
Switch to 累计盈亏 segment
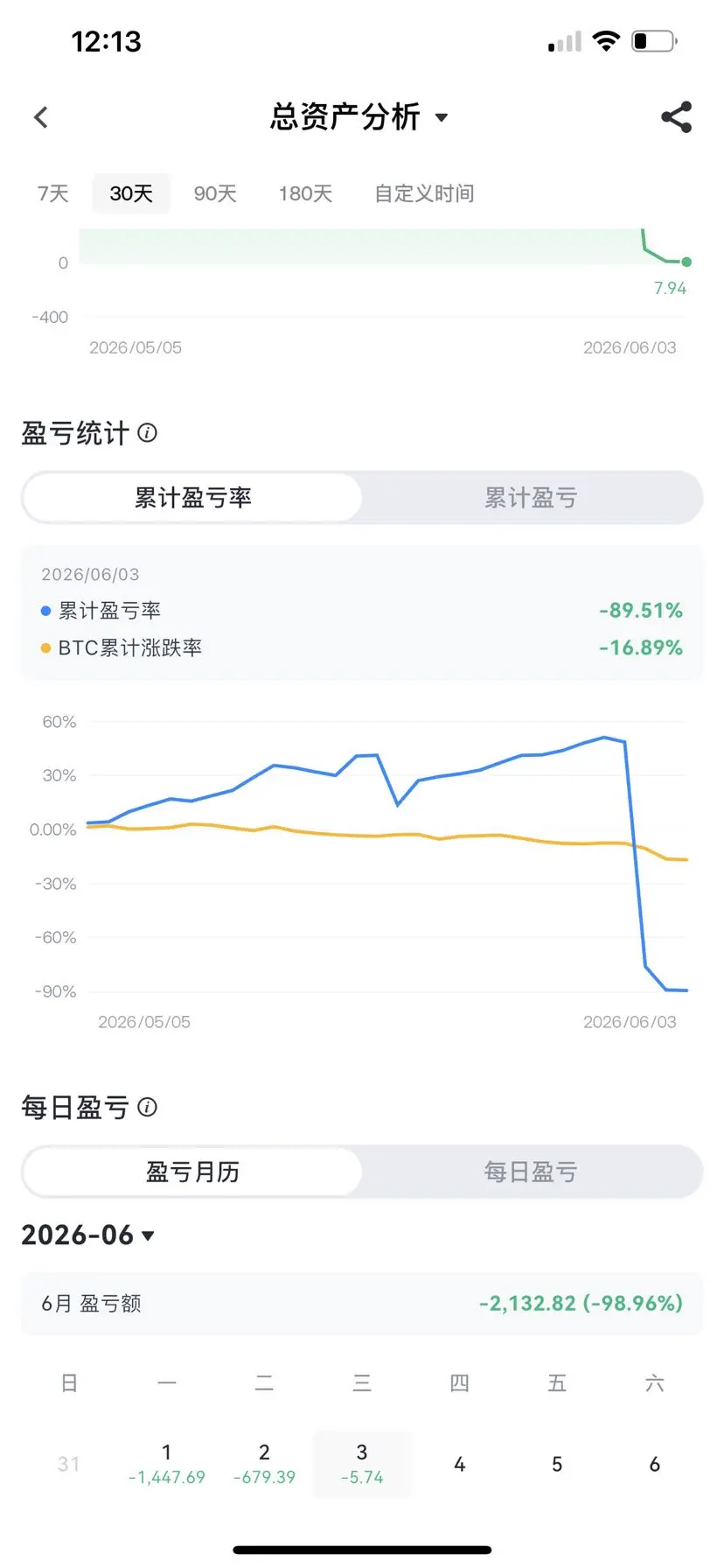531,498
